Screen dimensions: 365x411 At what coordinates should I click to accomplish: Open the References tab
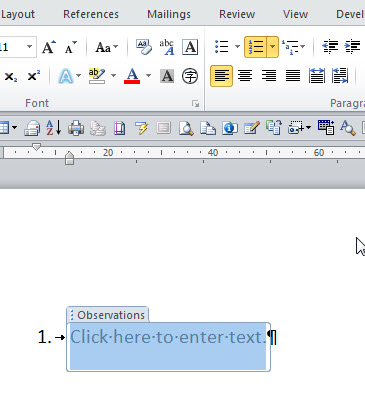click(x=91, y=14)
